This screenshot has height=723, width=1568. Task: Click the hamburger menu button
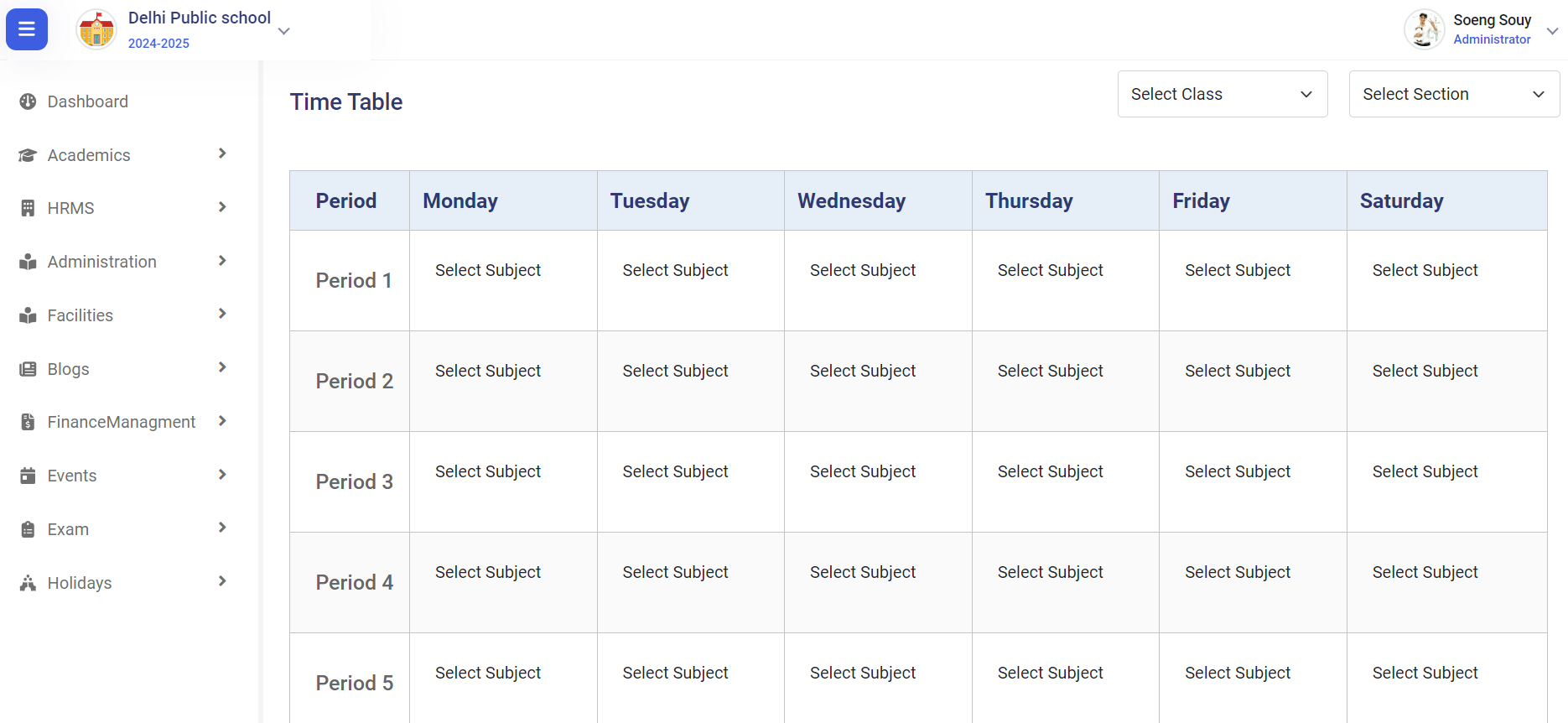pos(27,29)
